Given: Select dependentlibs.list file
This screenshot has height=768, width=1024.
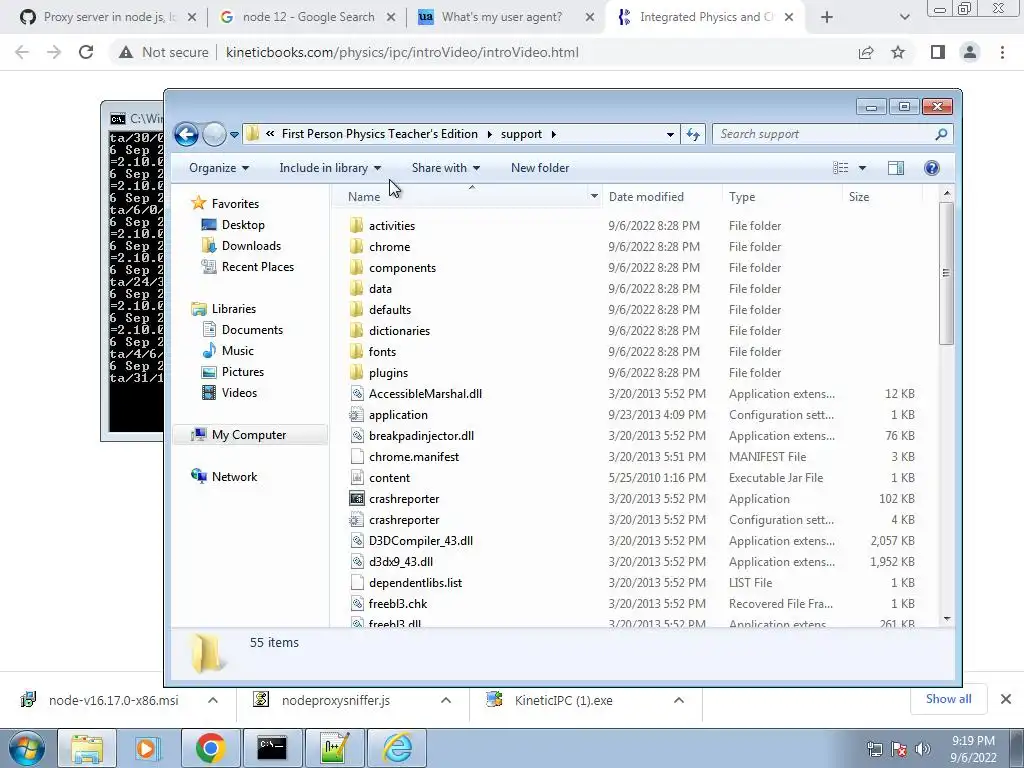Looking at the screenshot, I should click(x=415, y=583).
